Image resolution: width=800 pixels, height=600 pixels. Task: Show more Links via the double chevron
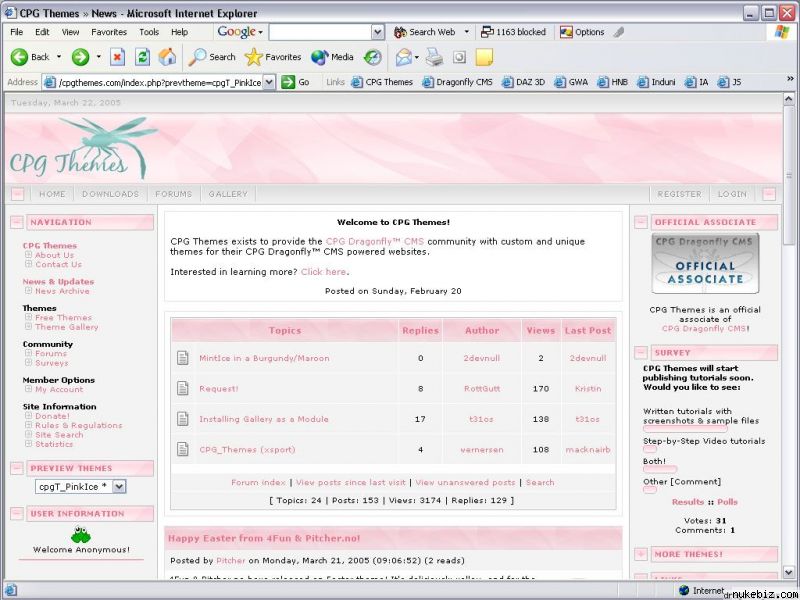(x=790, y=79)
